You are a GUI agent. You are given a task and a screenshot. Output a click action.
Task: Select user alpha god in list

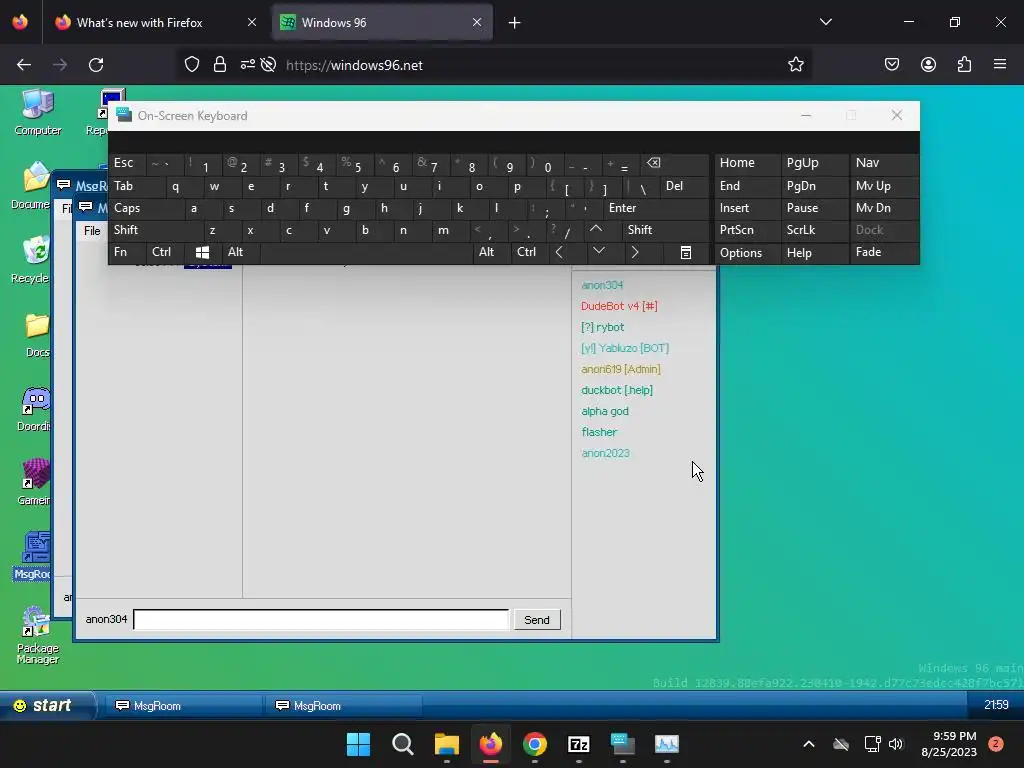605,411
